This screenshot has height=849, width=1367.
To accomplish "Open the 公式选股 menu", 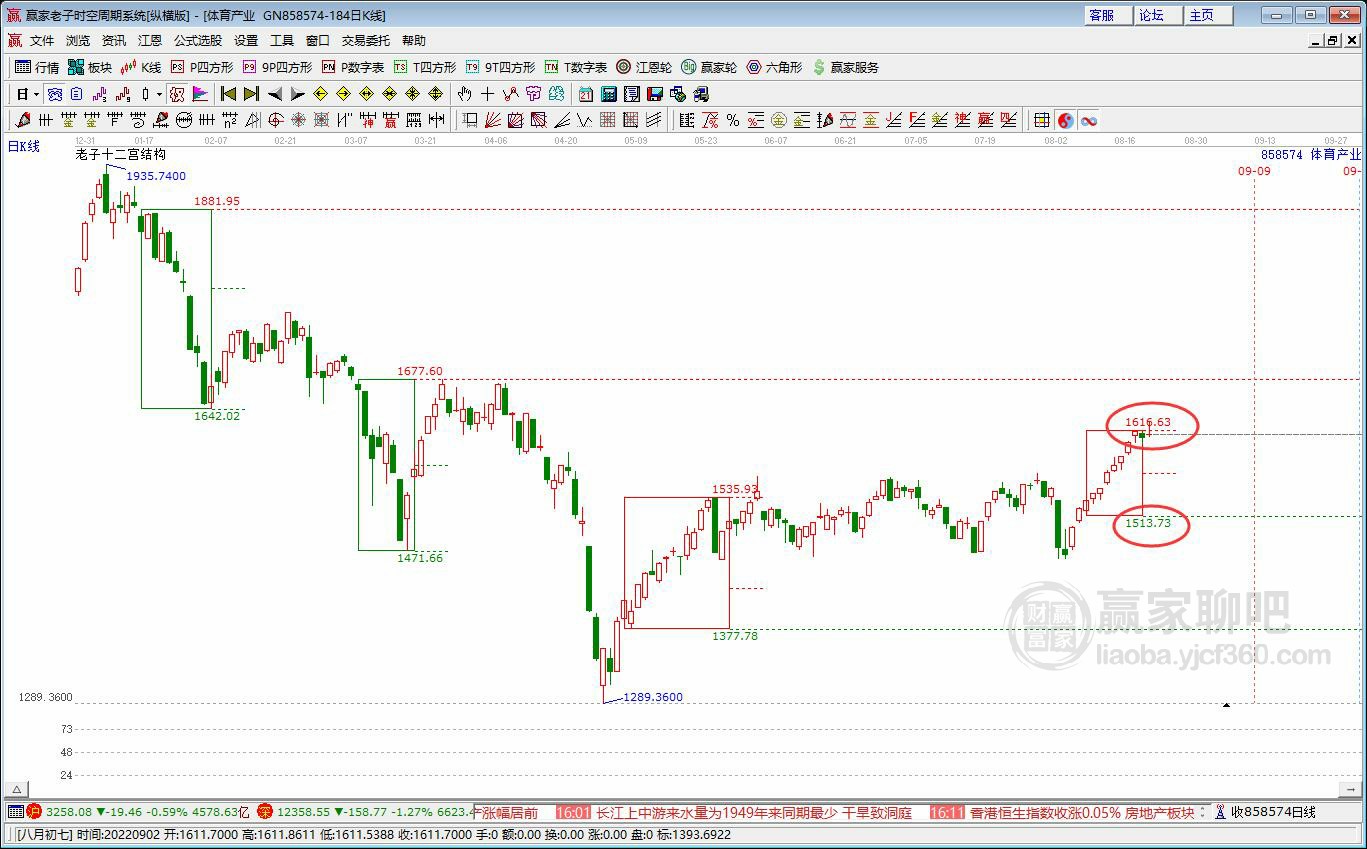I will pos(198,41).
